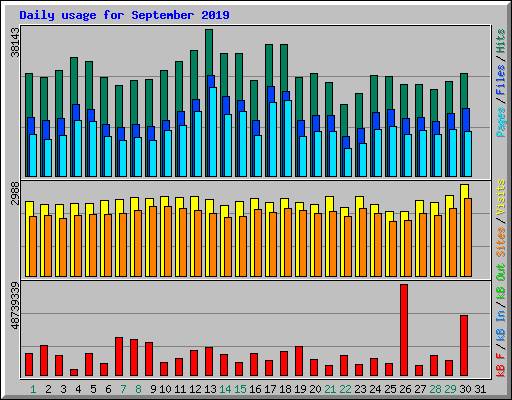This screenshot has height=400, width=512.
Task: Click day label 29 on the x-axis
Action: click(450, 389)
